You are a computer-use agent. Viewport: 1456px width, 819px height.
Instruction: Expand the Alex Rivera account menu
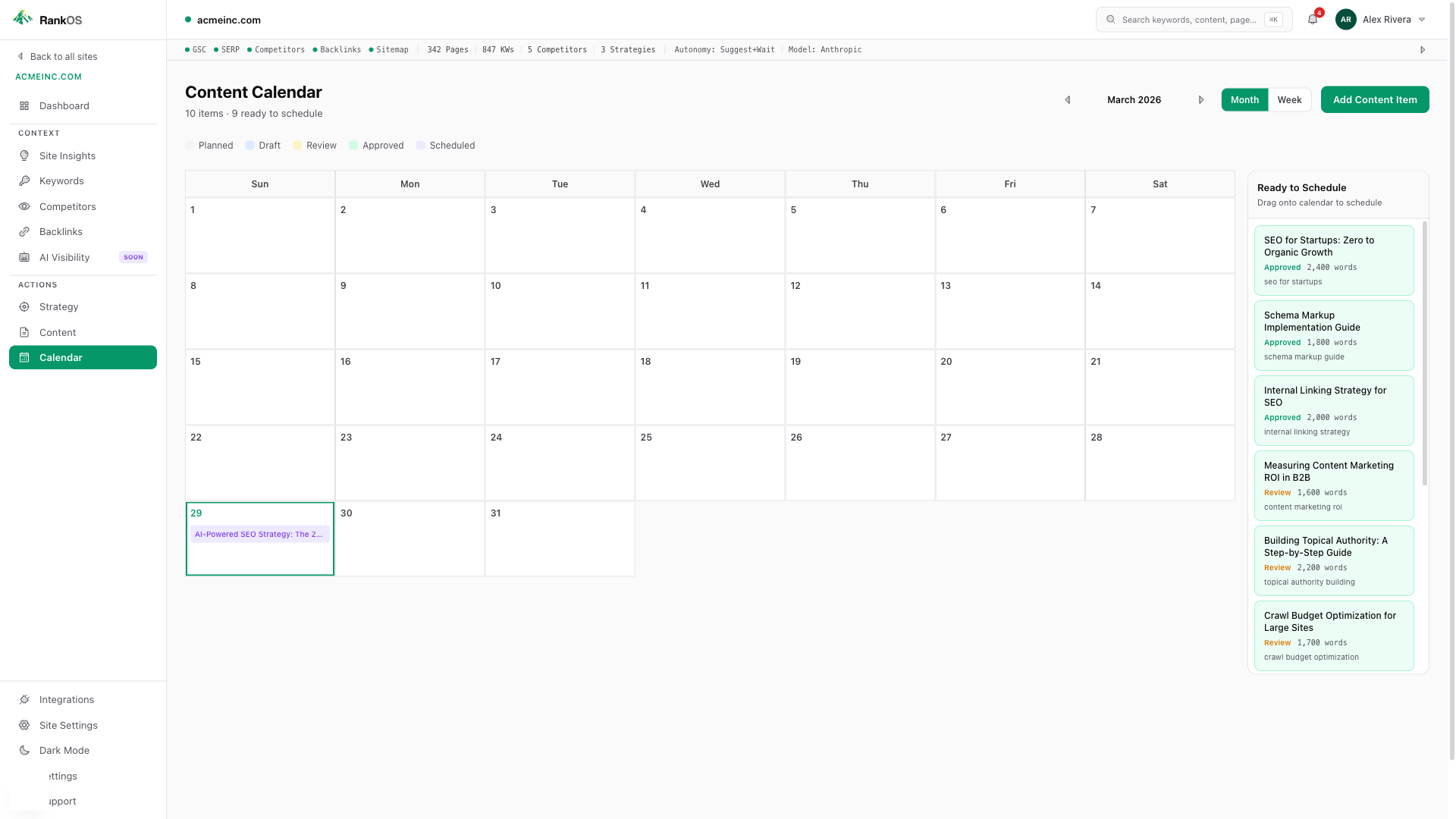click(1380, 19)
